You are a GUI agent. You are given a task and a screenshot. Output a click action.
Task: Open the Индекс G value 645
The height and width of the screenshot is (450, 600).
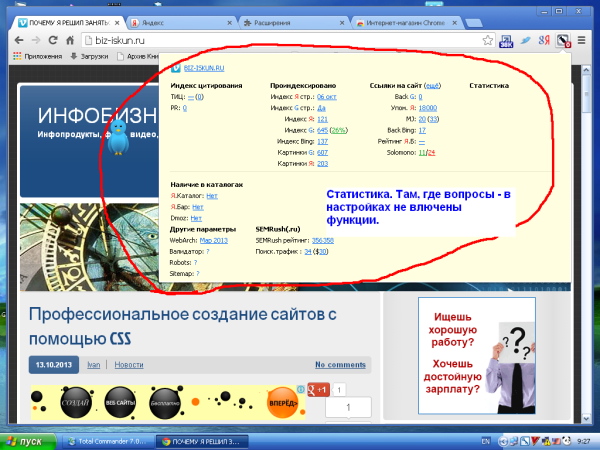(x=323, y=130)
